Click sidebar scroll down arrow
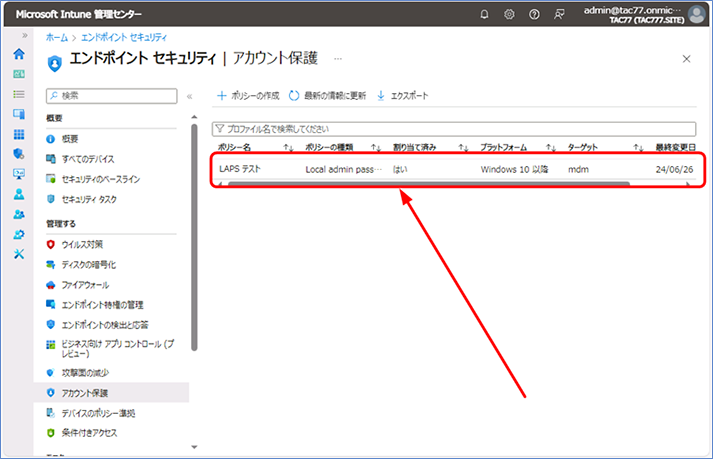This screenshot has width=713, height=459. [x=194, y=447]
